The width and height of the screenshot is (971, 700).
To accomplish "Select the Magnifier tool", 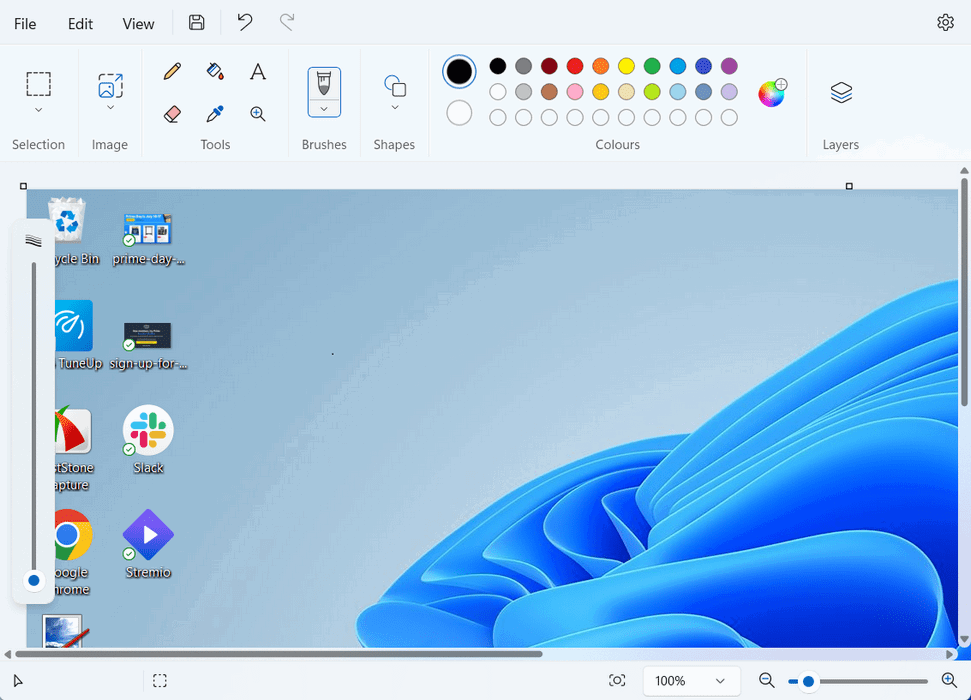I will [x=258, y=113].
